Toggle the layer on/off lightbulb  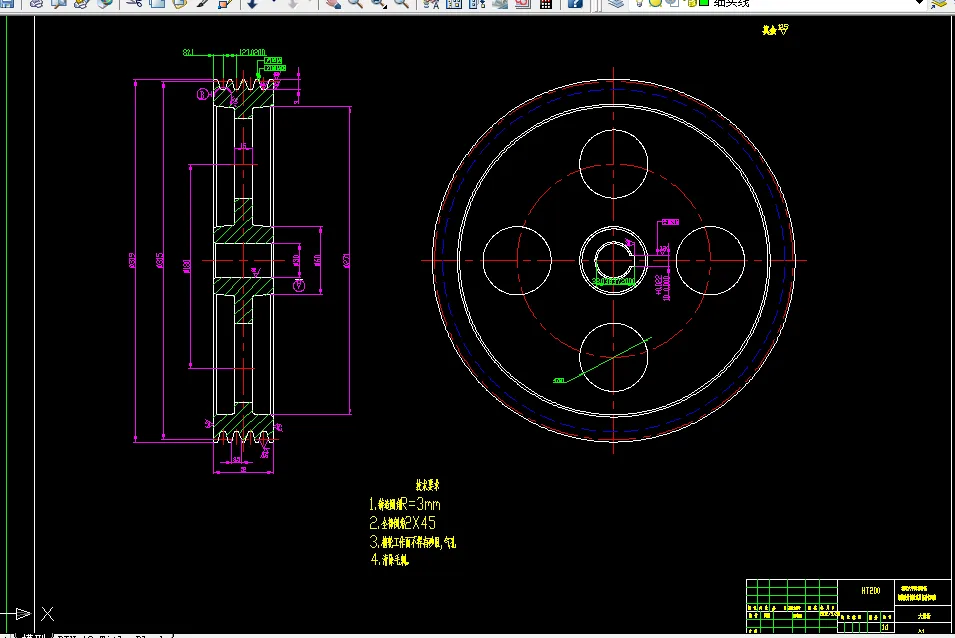tap(639, 3)
